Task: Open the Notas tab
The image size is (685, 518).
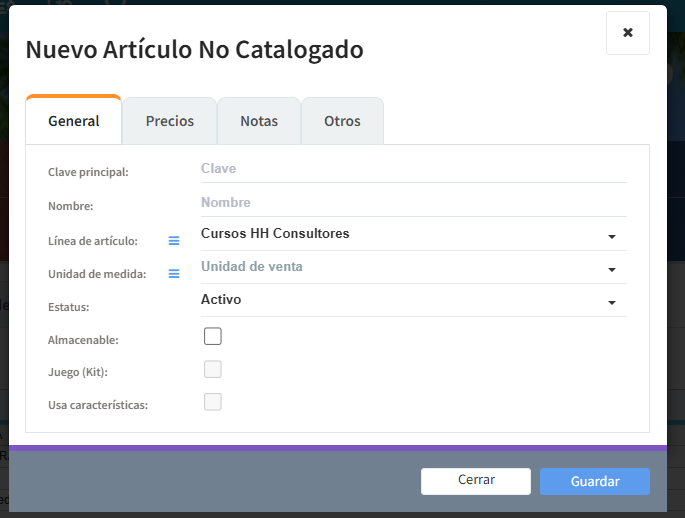Action: 259,121
